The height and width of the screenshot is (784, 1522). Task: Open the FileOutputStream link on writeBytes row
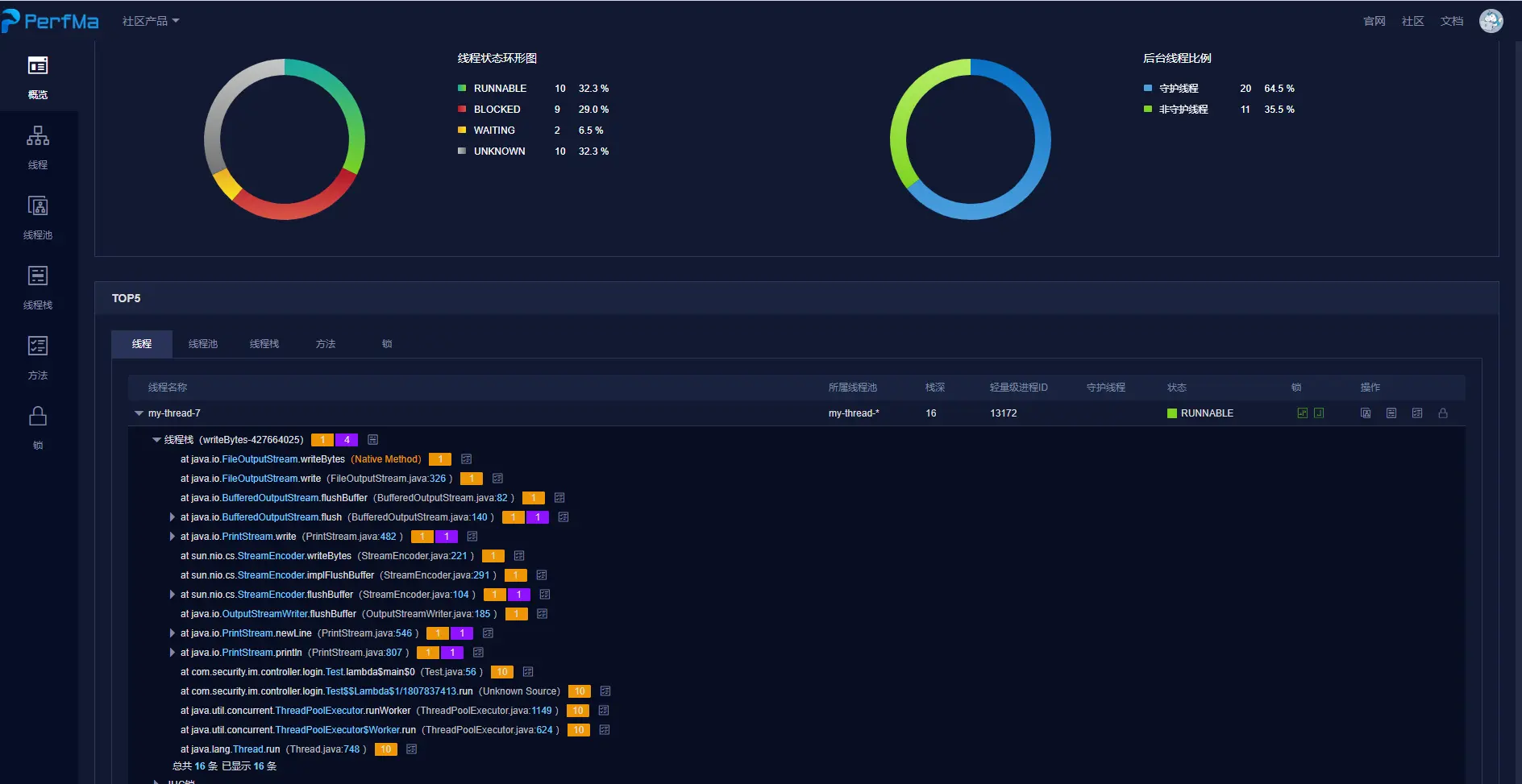[260, 459]
